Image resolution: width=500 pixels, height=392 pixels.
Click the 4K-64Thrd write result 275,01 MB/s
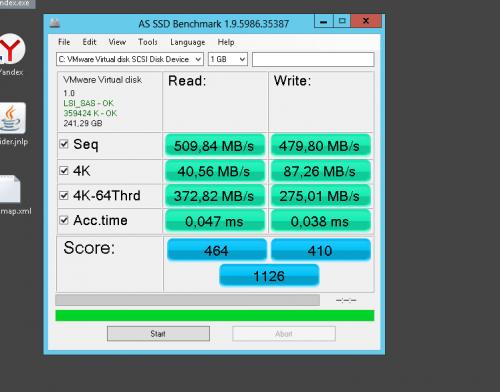[x=321, y=196]
